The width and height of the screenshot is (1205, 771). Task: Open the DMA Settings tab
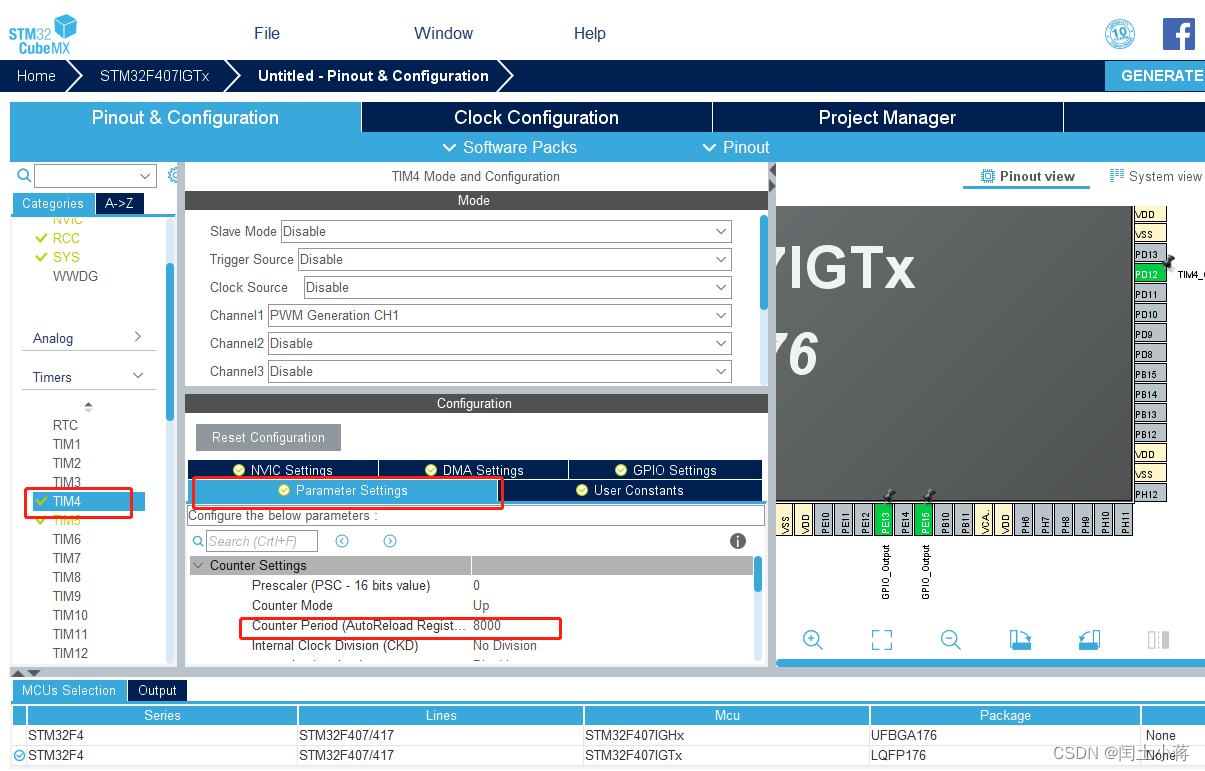coord(474,470)
